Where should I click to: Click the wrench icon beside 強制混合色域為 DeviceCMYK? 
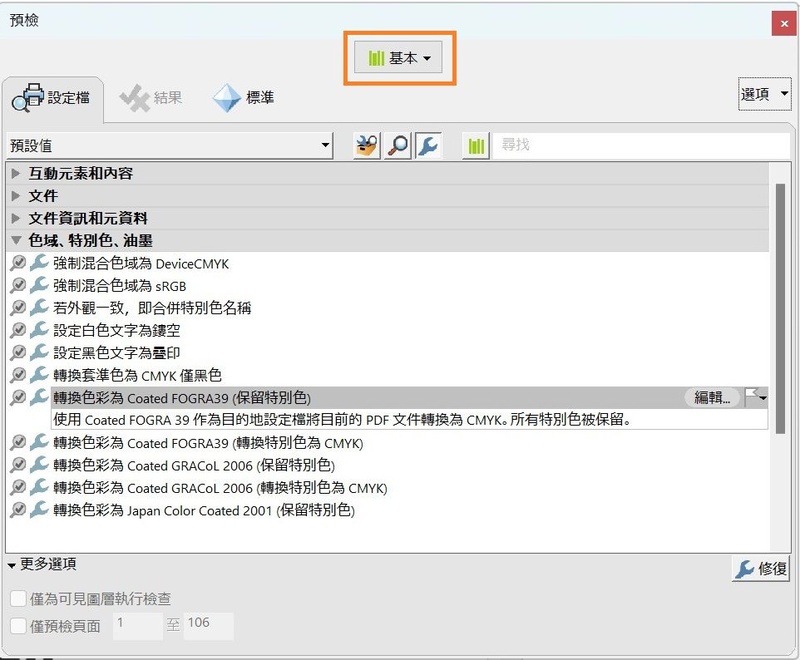tap(38, 263)
